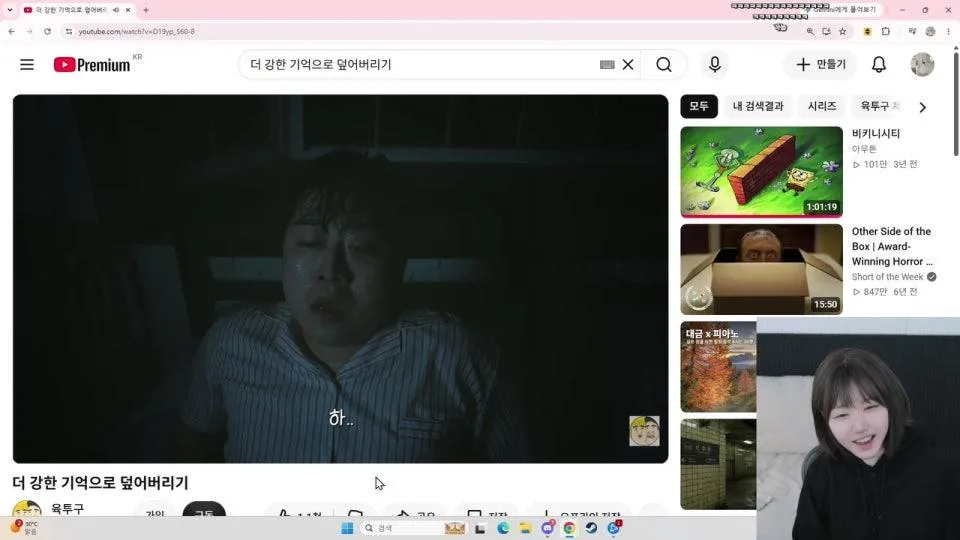Click the install app icon in address bar

pyautogui.click(x=826, y=31)
